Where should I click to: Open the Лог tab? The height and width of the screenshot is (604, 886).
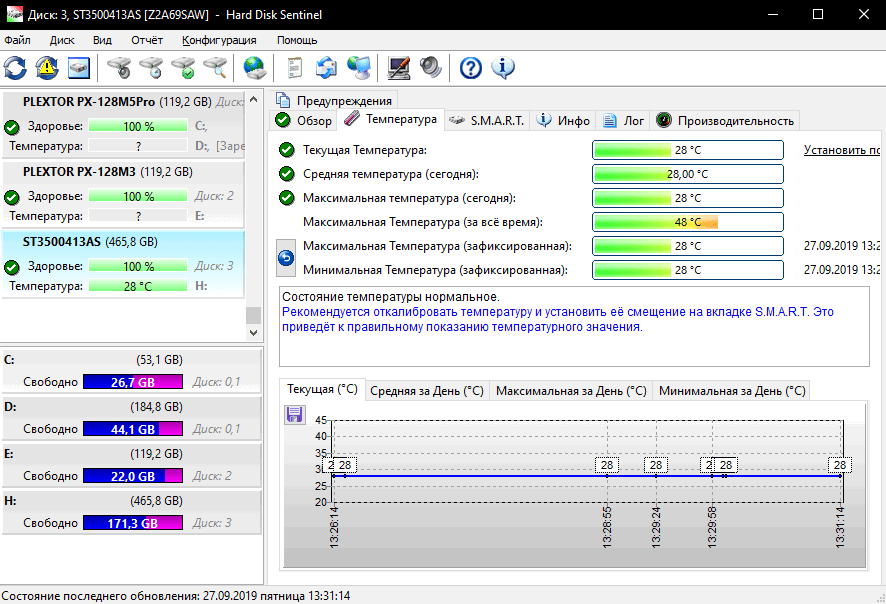[623, 120]
